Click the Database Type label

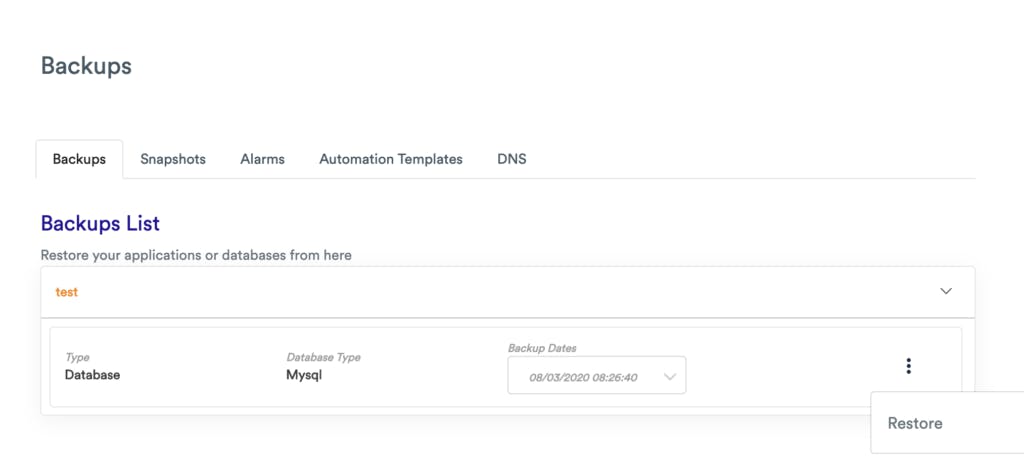(323, 357)
